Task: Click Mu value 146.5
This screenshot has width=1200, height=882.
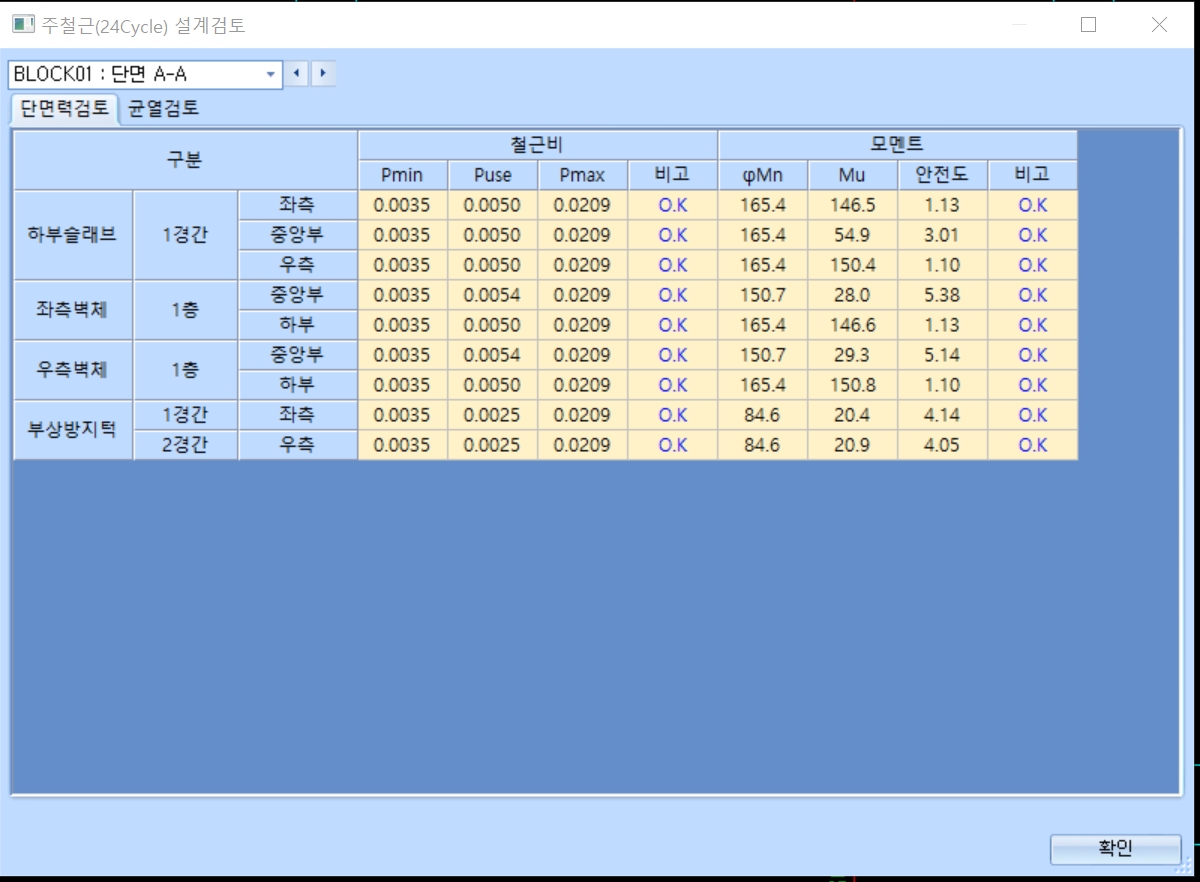Action: [853, 205]
